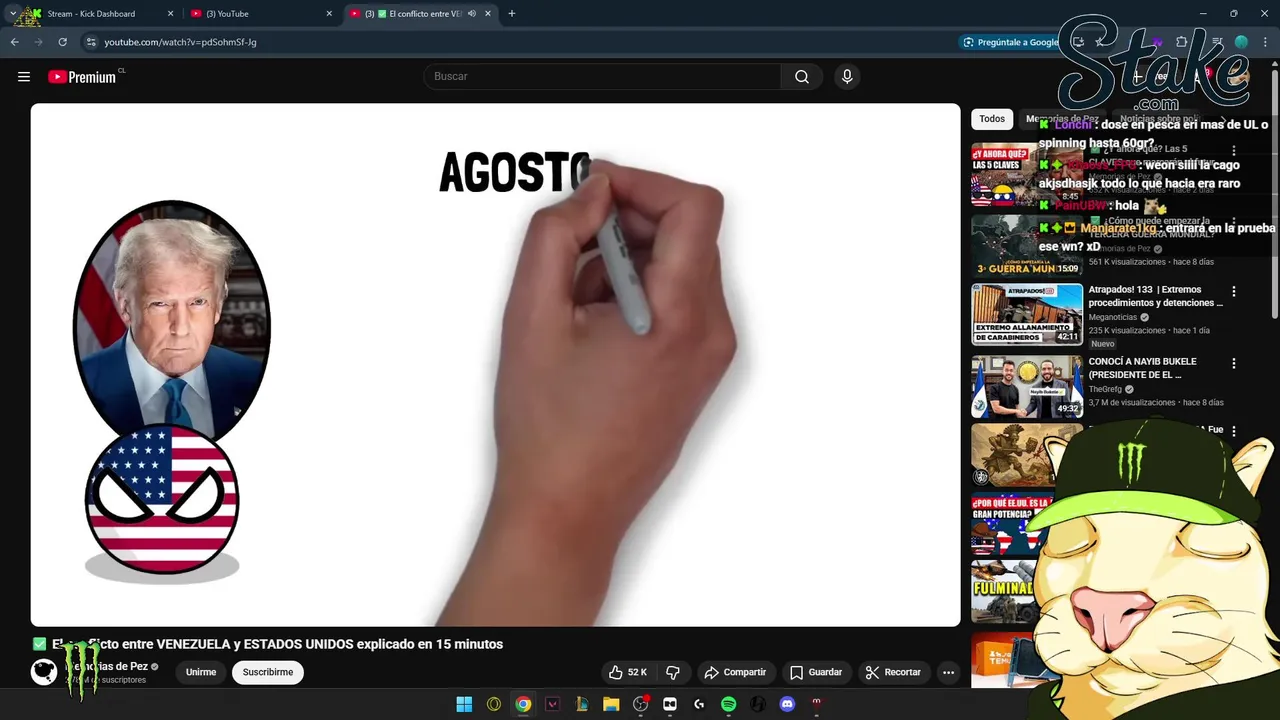The height and width of the screenshot is (720, 1280).
Task: Open TheGrefg channel link
Action: tap(1106, 389)
